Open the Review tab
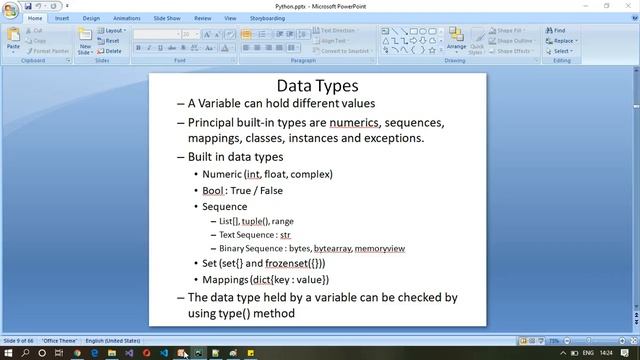Viewport: 640px width, 360px height. point(203,18)
